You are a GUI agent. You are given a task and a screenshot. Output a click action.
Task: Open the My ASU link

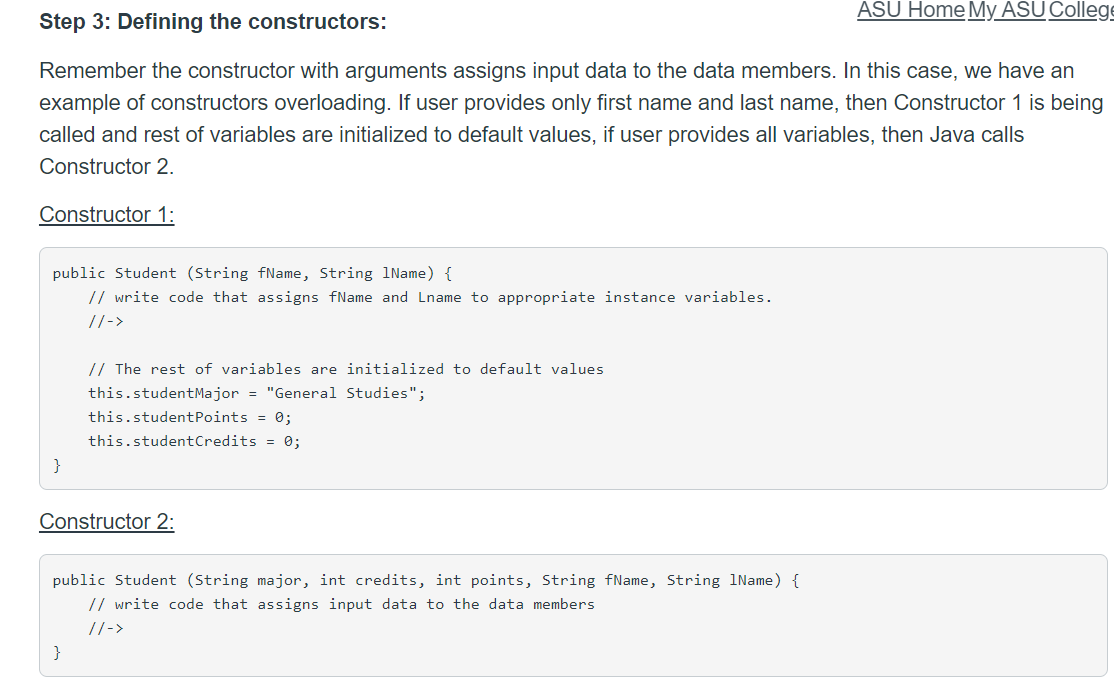1006,11
